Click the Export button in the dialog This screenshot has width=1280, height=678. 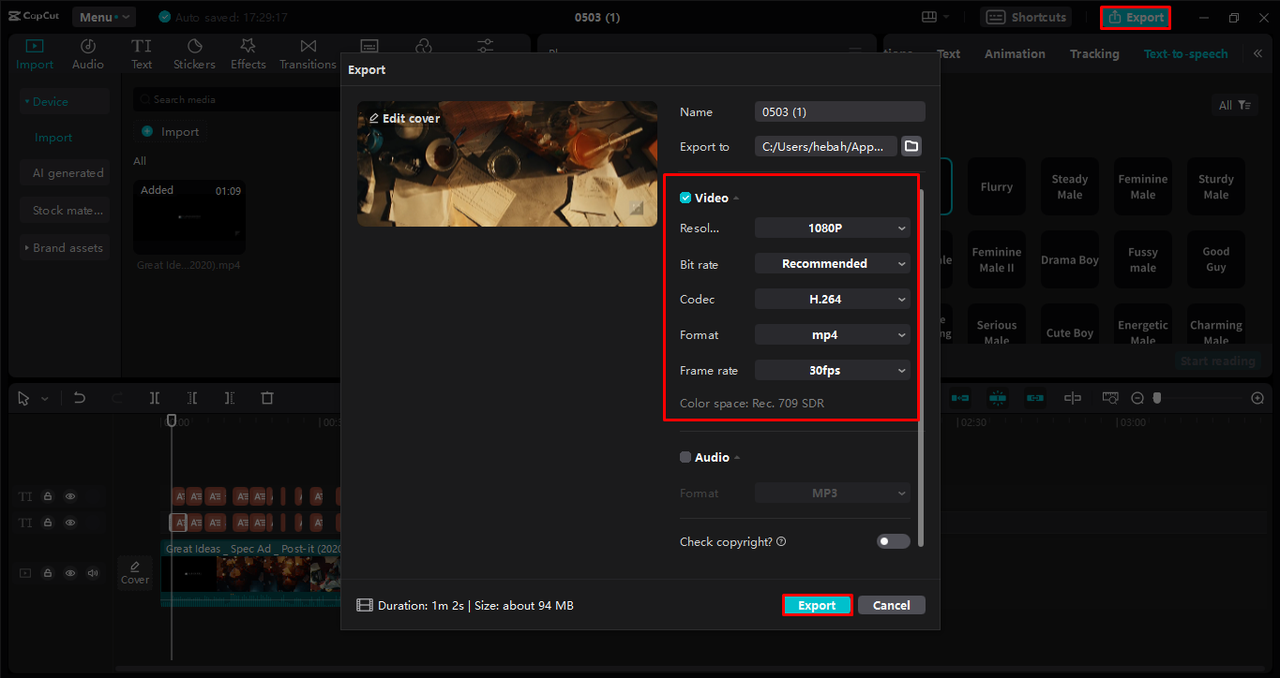coord(817,605)
